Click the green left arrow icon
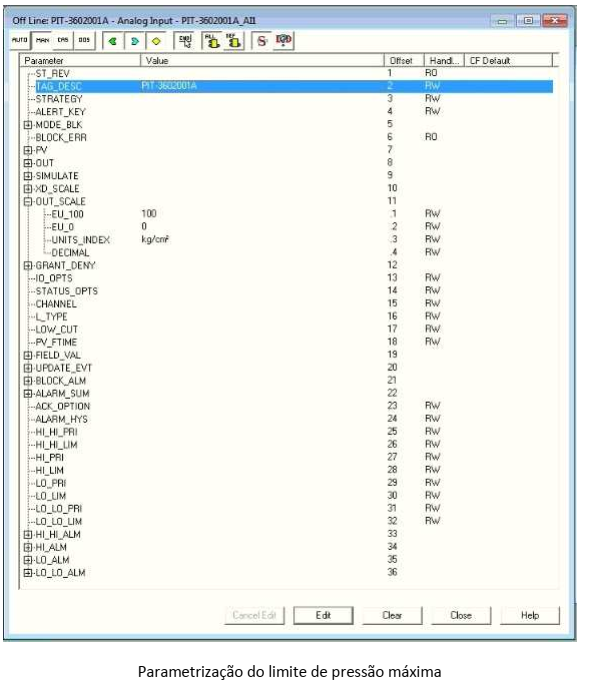Viewport: 597px width, 691px height. (x=113, y=41)
